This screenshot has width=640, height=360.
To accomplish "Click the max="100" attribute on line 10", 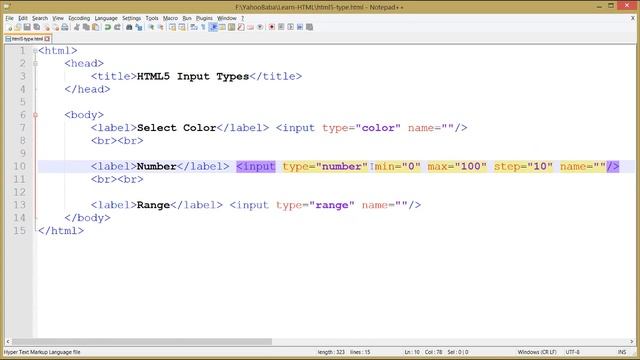I will click(457, 167).
